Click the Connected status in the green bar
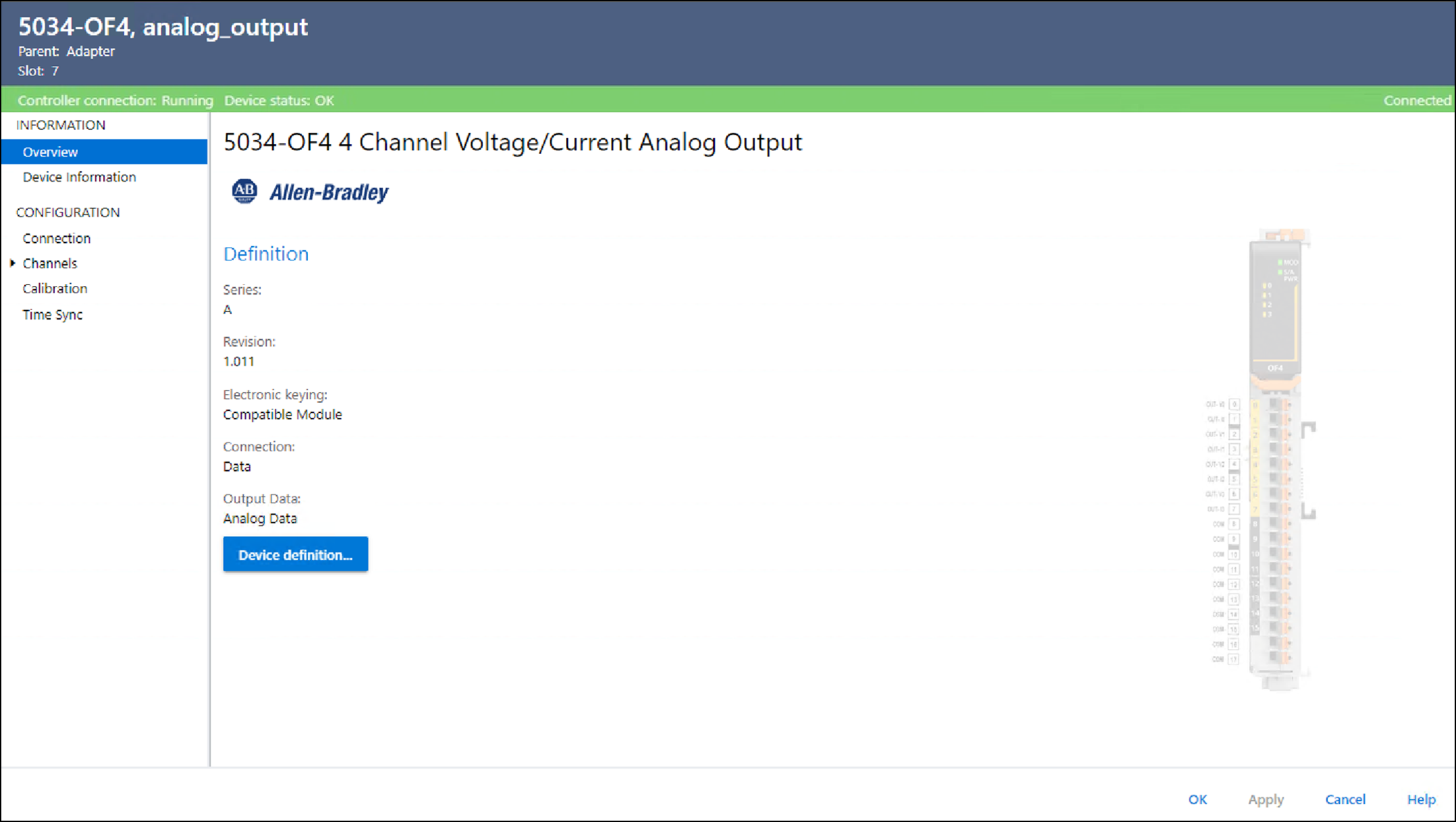Screen dimensions: 1456x822 coord(1417,100)
